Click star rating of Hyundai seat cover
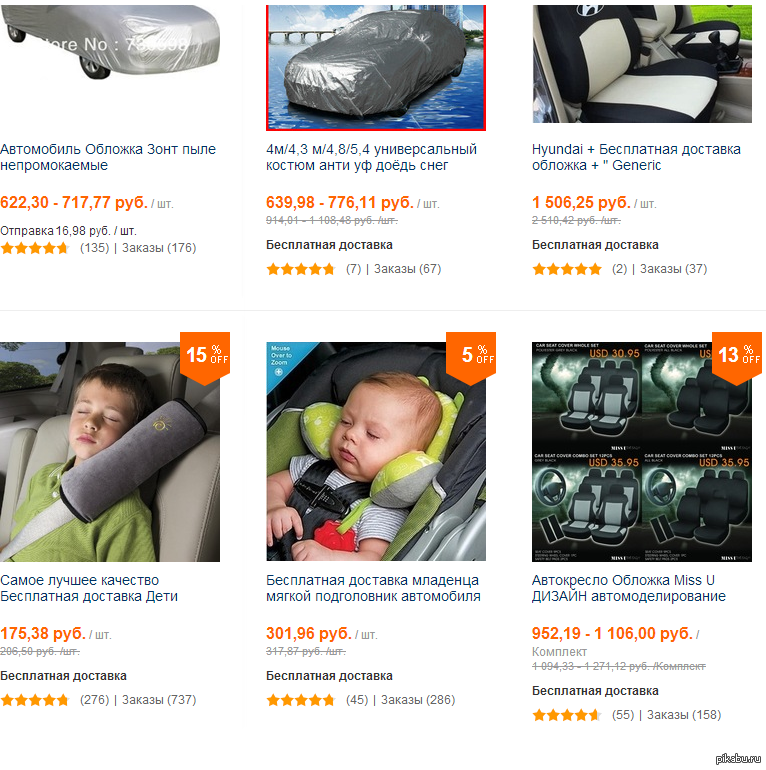 coord(567,269)
